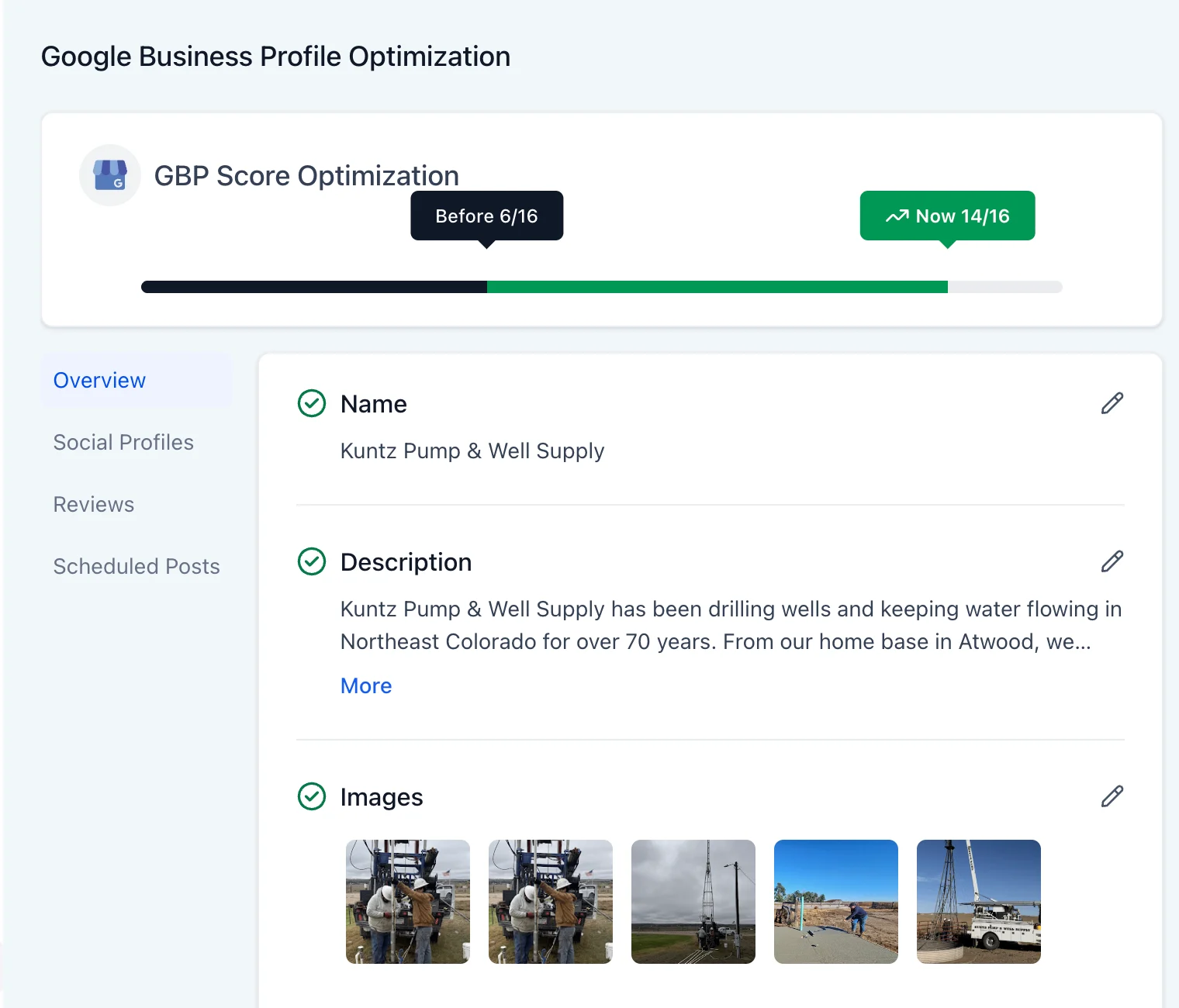Click the business name 'Kuntz Pump & Well Supply'
This screenshot has height=1008, width=1179.
tap(472, 451)
